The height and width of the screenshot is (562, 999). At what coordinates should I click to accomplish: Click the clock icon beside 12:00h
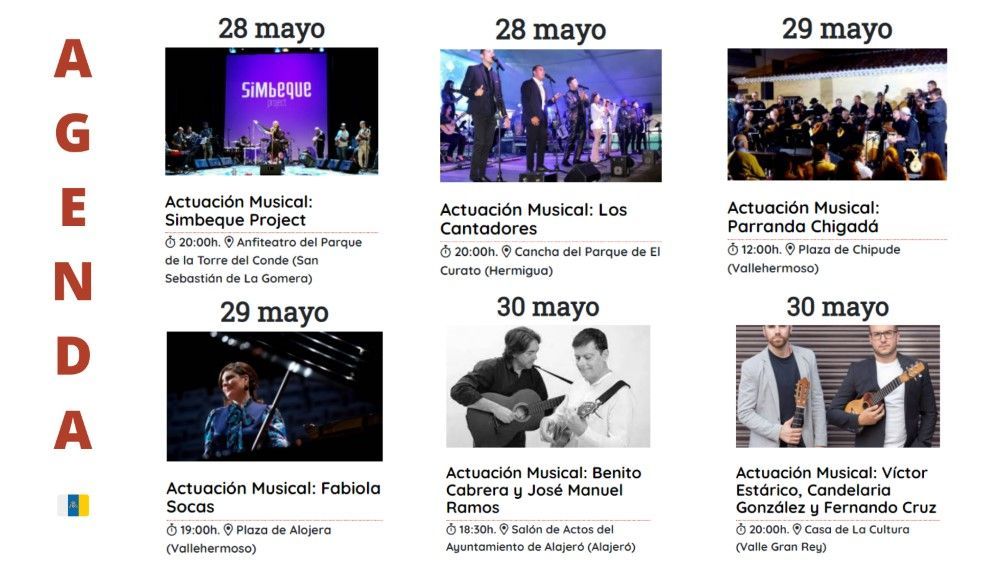(733, 250)
